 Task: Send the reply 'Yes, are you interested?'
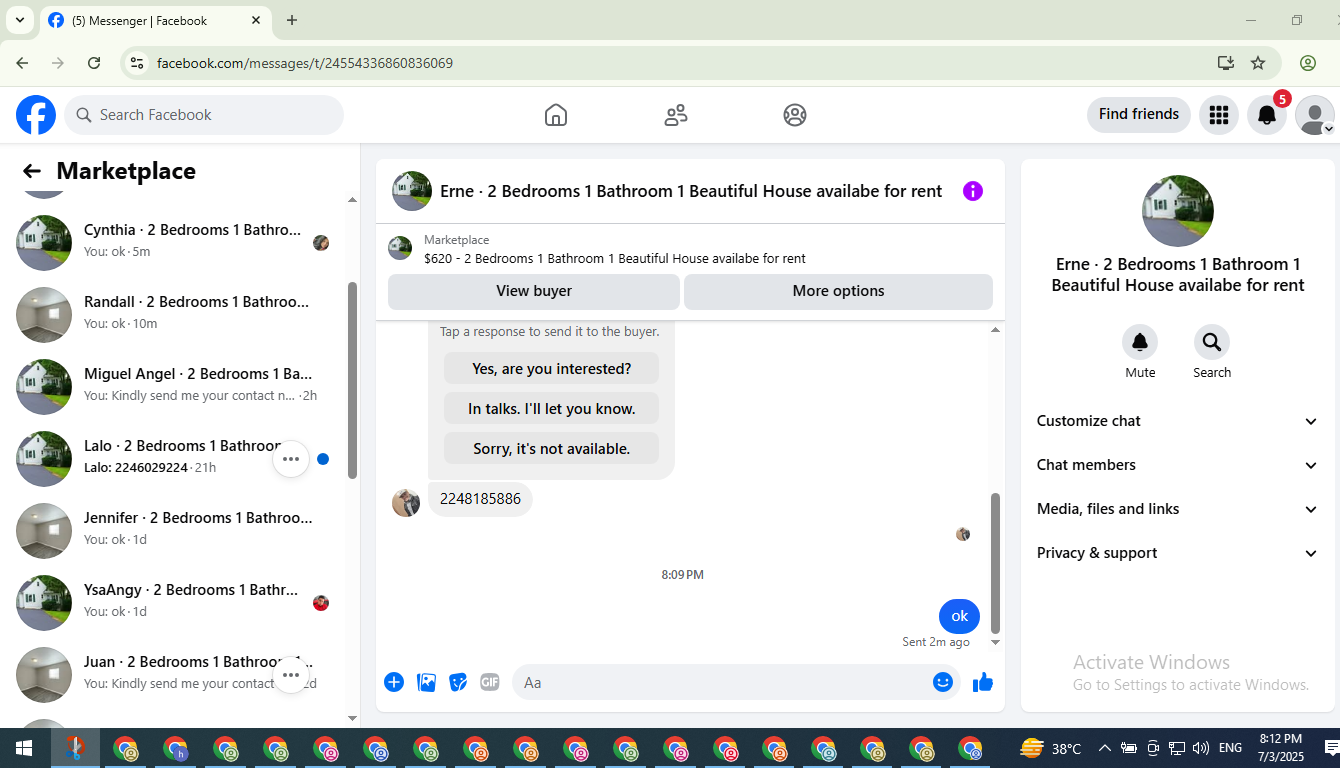551,369
